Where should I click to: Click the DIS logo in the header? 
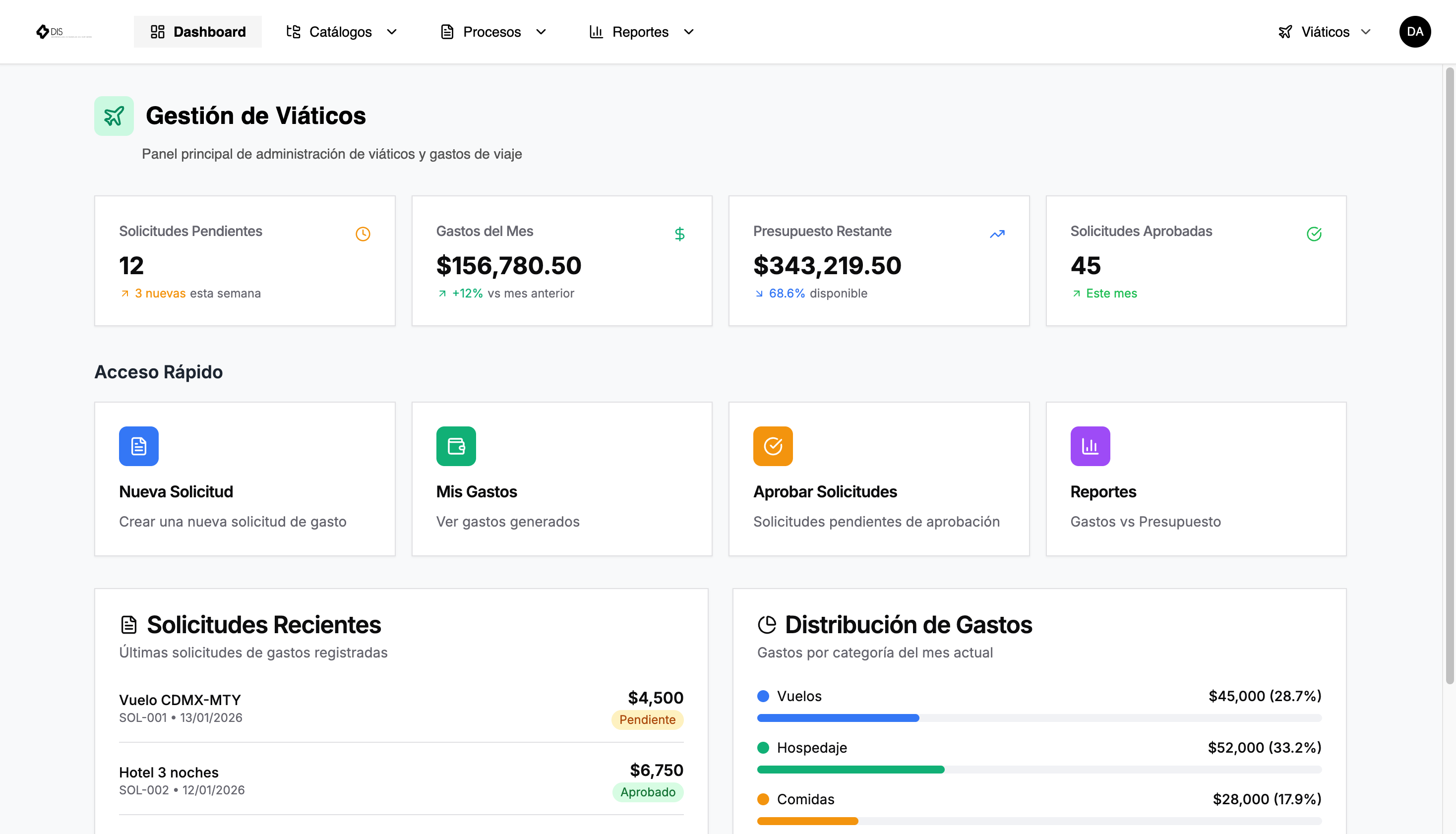click(63, 32)
